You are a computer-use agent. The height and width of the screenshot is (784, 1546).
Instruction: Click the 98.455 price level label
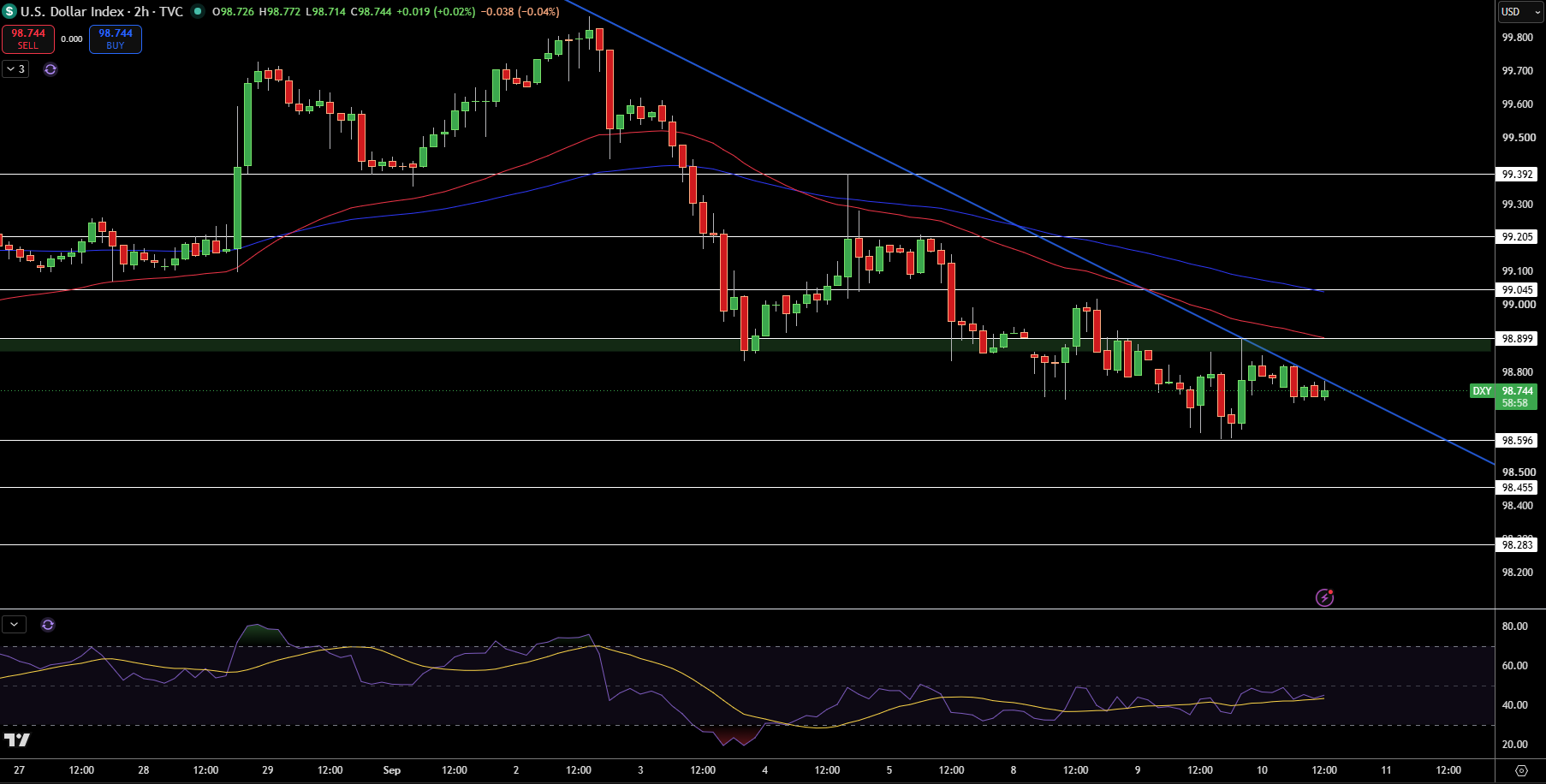tap(1517, 488)
